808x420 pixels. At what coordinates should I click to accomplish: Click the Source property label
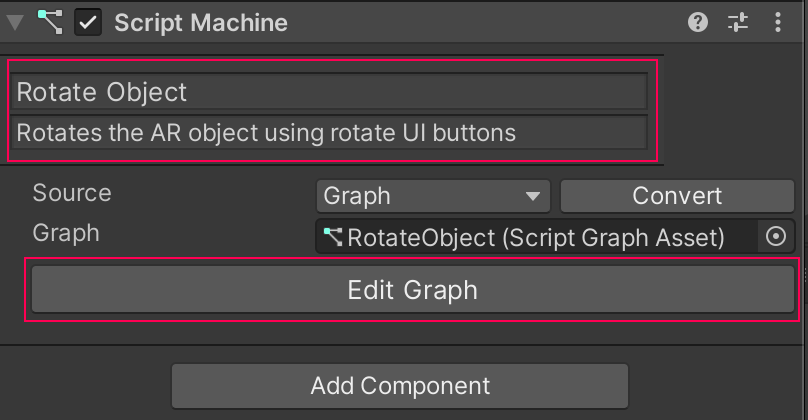[x=72, y=193]
